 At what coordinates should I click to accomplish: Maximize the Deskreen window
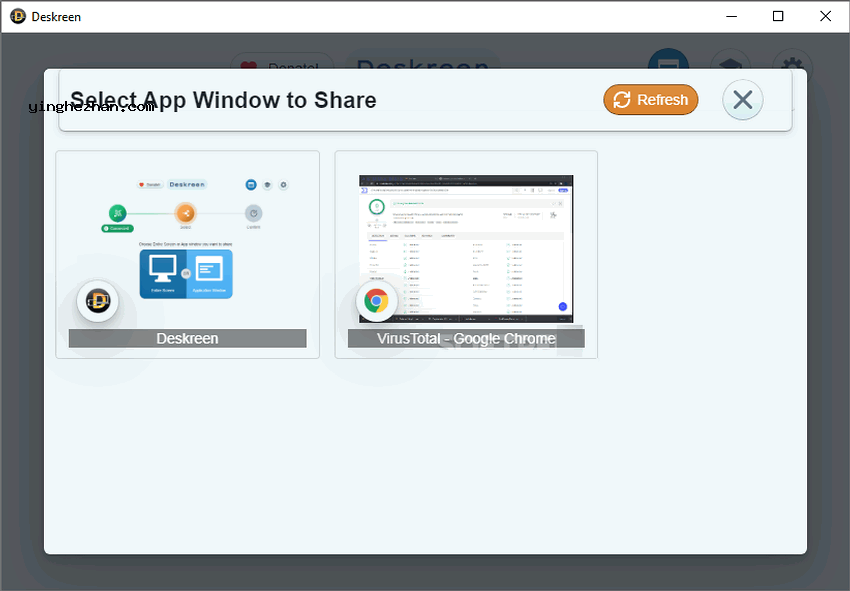click(x=778, y=16)
